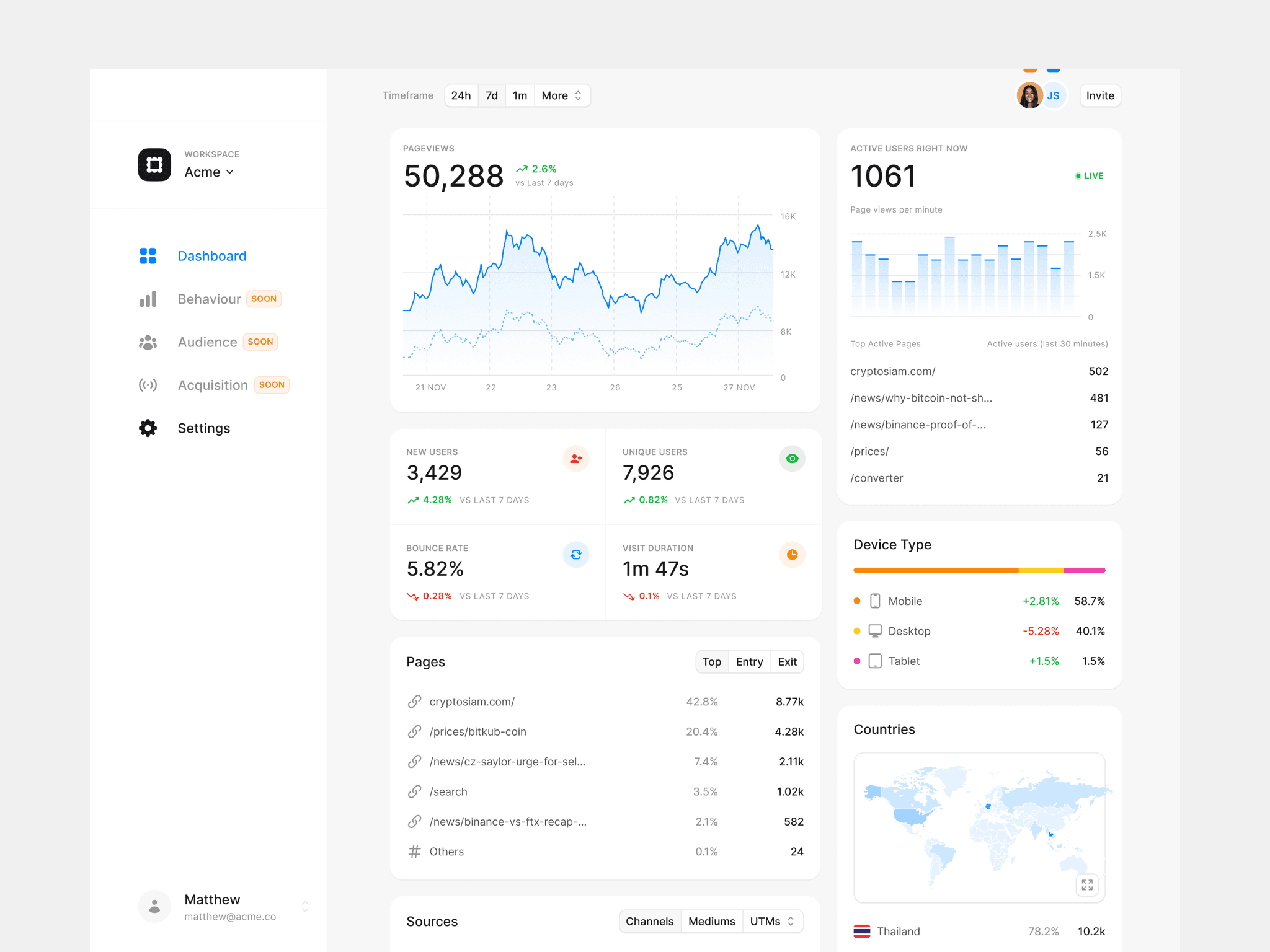Click the Dashboard grid icon
The height and width of the screenshot is (952, 1270).
(148, 256)
